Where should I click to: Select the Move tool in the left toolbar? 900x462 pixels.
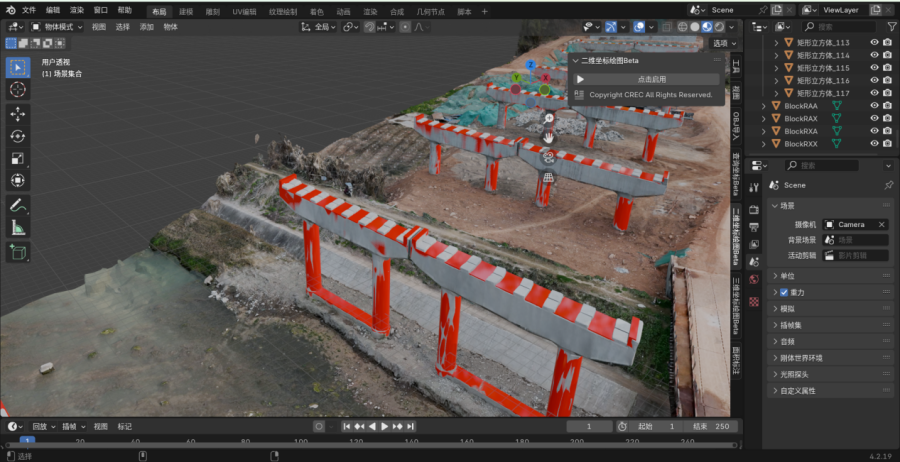coord(18,114)
